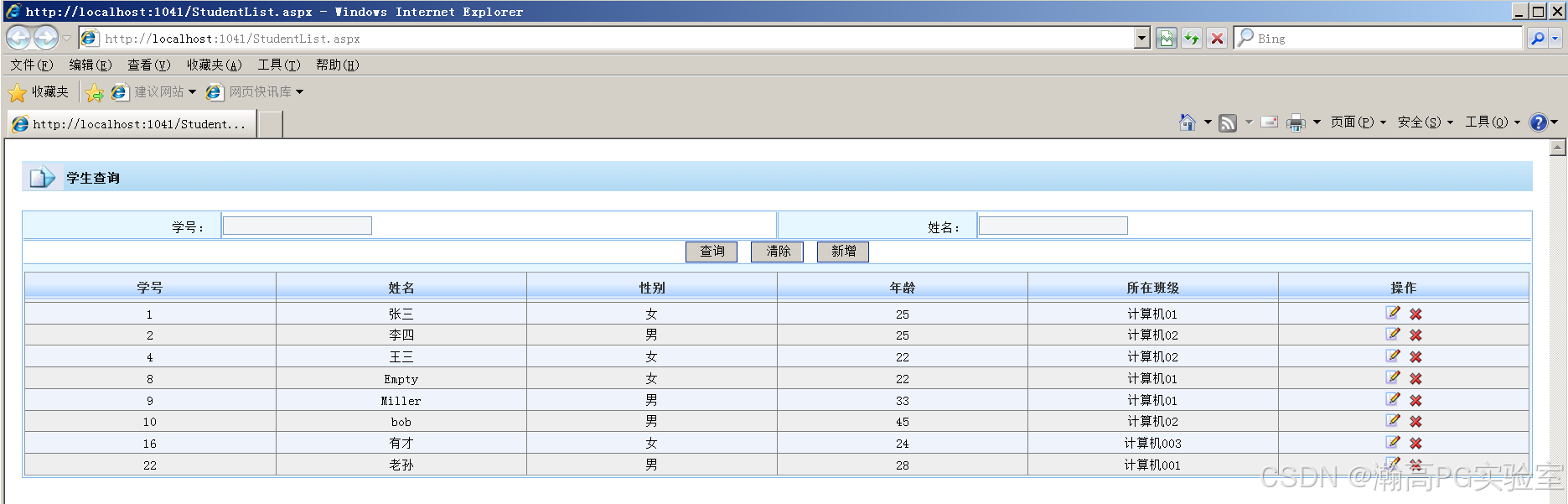Click the RSS feeds icon
This screenshot has height=504, width=1568.
pos(1228,123)
